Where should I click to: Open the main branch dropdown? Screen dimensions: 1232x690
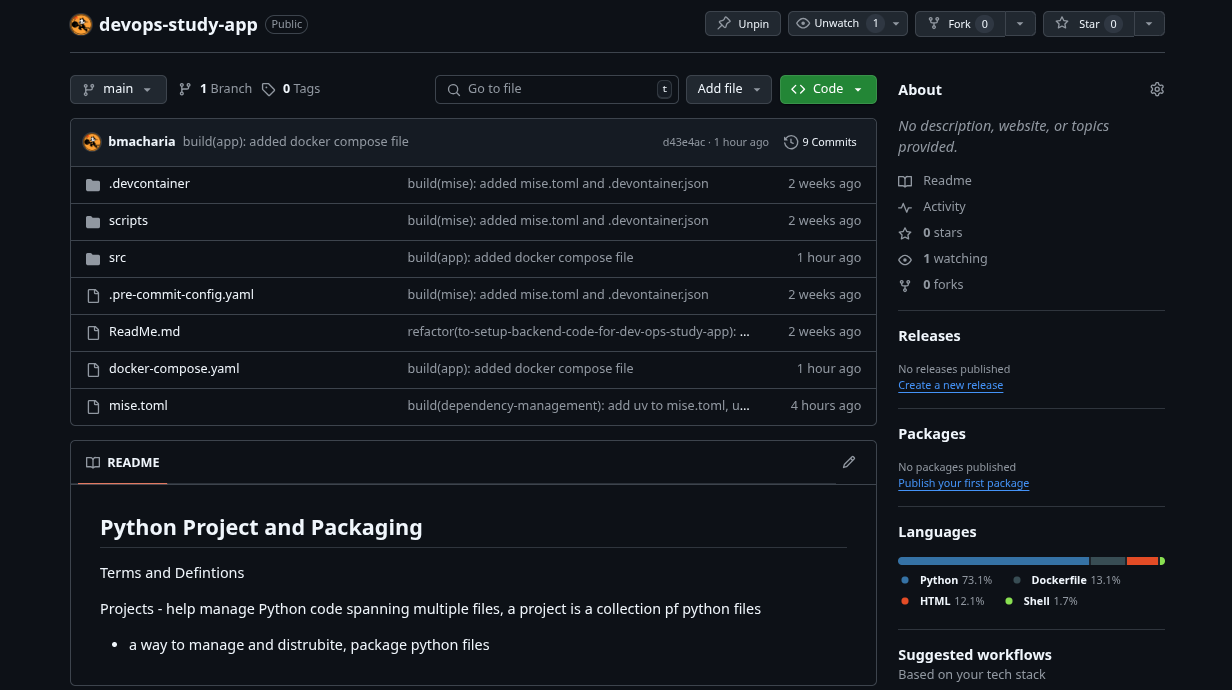click(x=118, y=89)
